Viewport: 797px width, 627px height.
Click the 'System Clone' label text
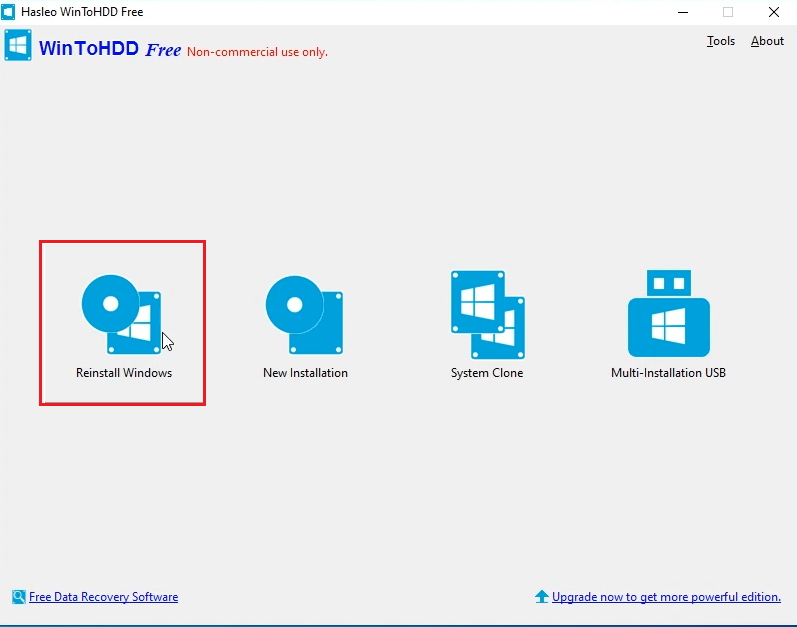(x=487, y=372)
